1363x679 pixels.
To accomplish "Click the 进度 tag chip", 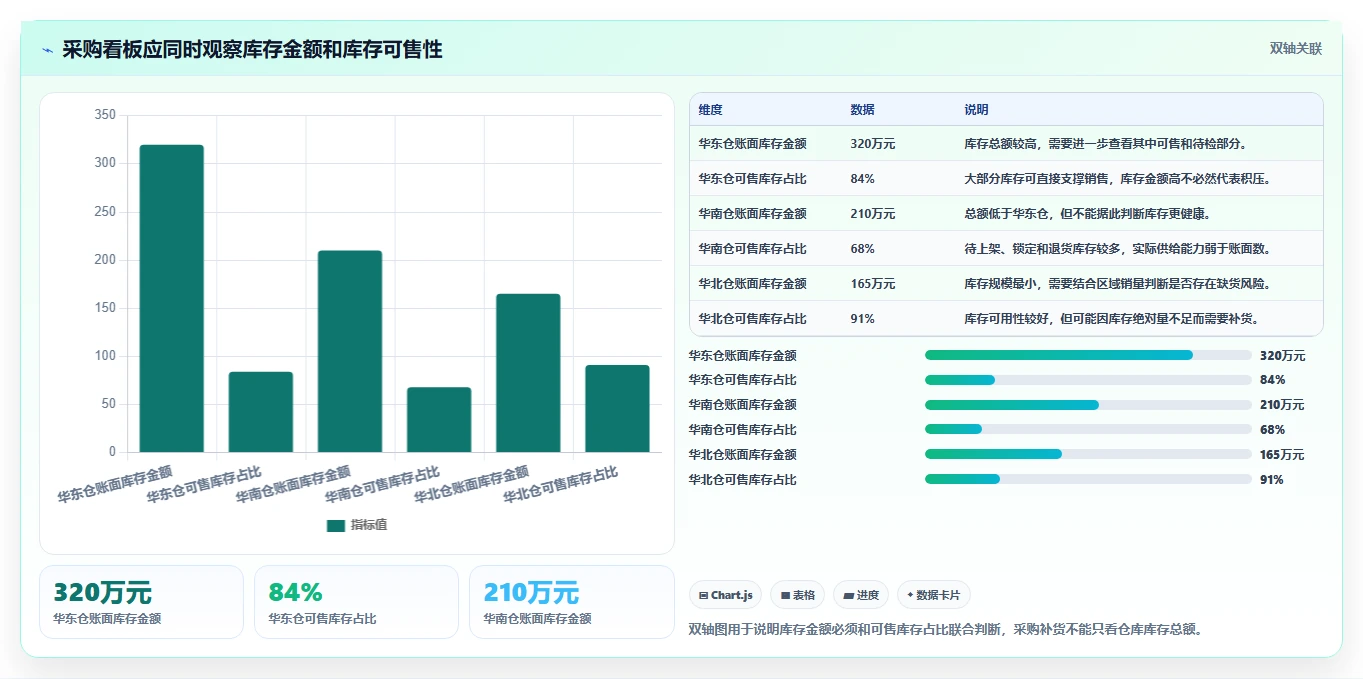I will pos(861,595).
